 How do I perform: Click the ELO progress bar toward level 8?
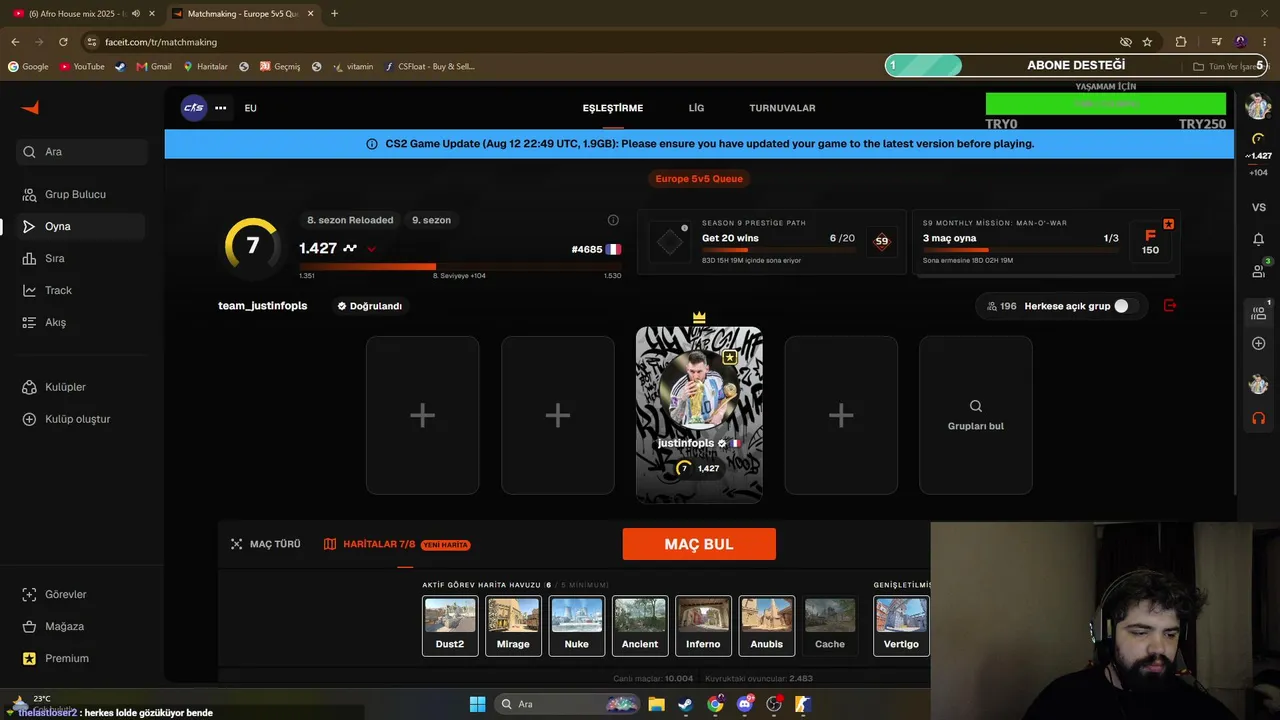coord(460,266)
